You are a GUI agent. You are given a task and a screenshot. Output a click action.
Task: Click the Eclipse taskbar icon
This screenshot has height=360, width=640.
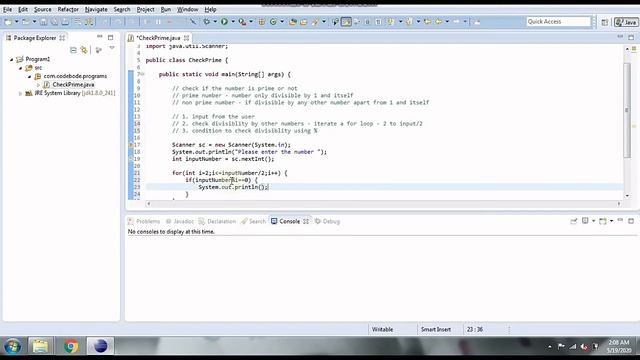(x=100, y=347)
